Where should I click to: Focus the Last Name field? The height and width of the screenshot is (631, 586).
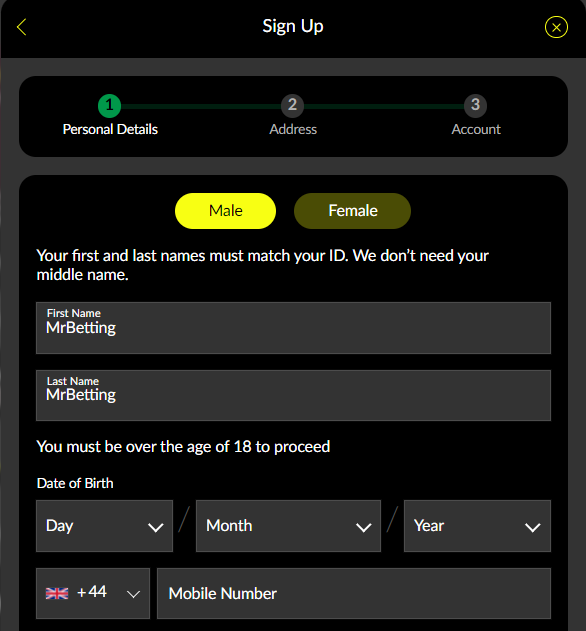click(293, 395)
